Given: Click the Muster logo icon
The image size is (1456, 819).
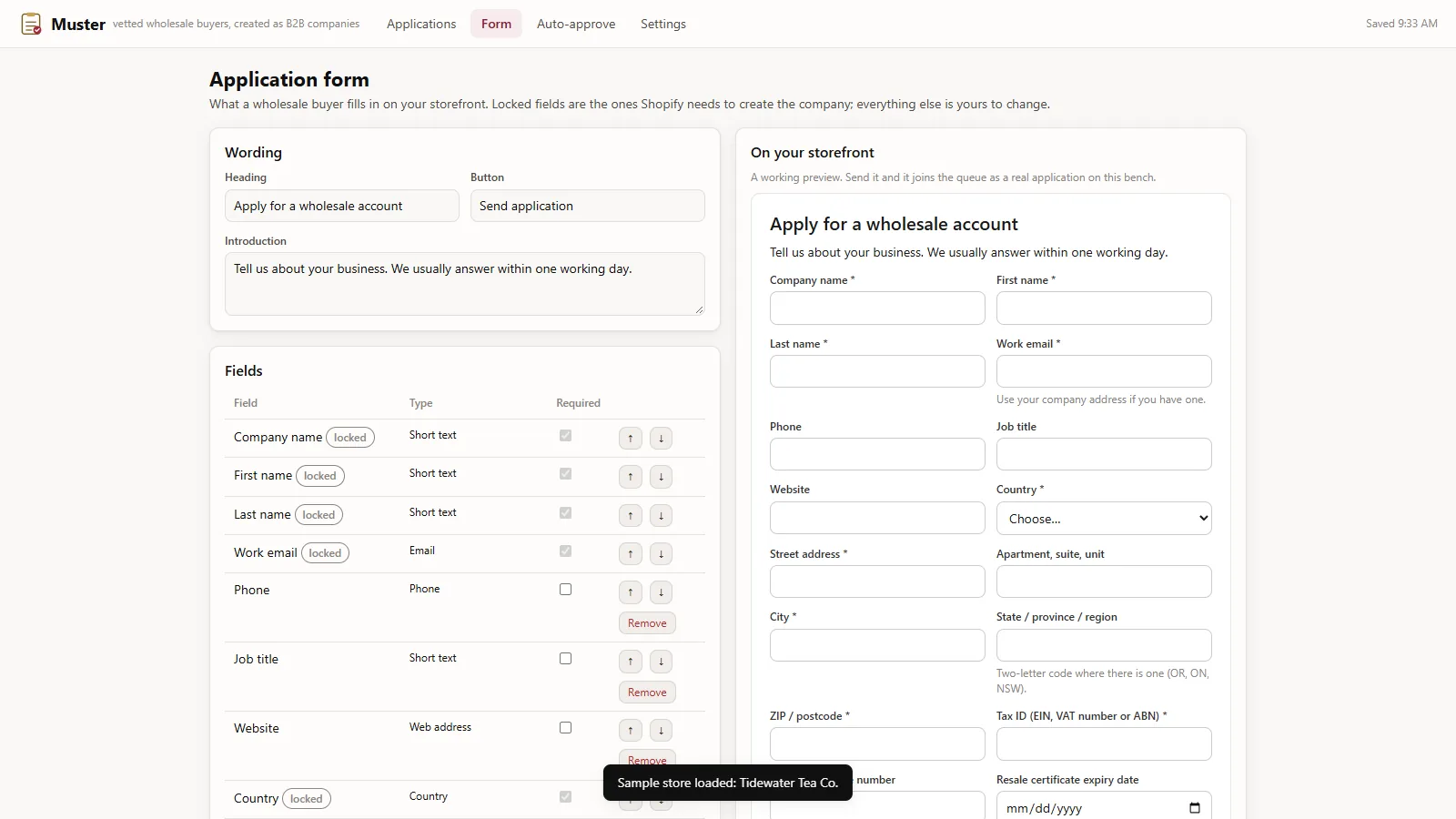Looking at the screenshot, I should point(31,24).
